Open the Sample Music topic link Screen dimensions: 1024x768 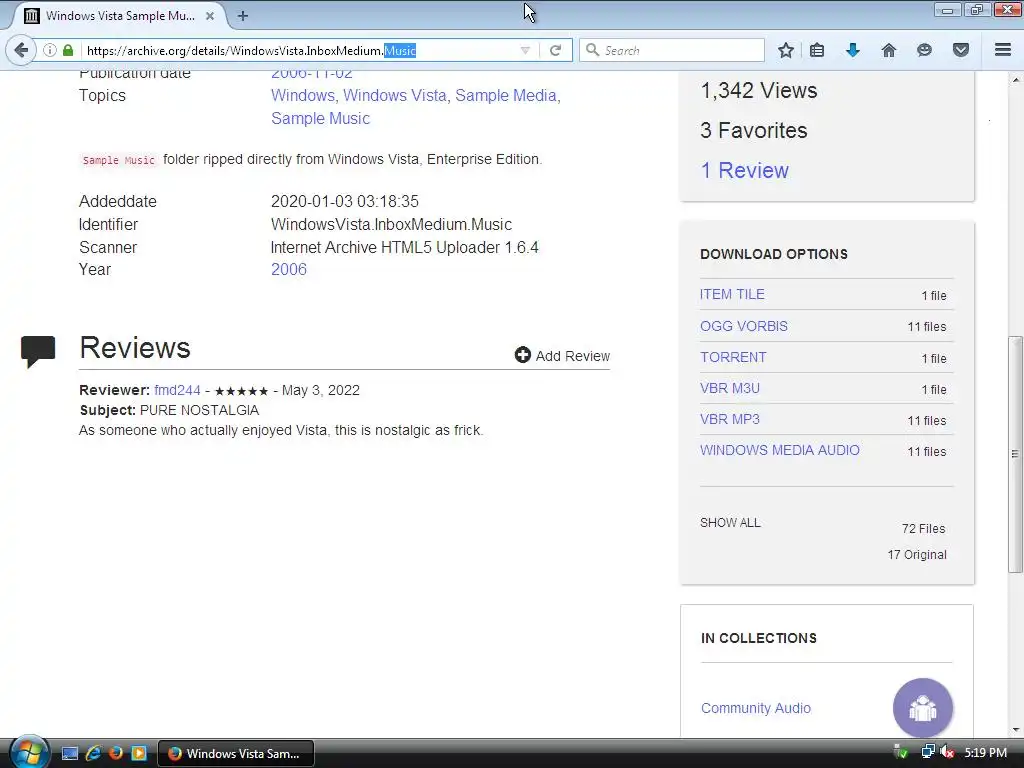pos(321,118)
